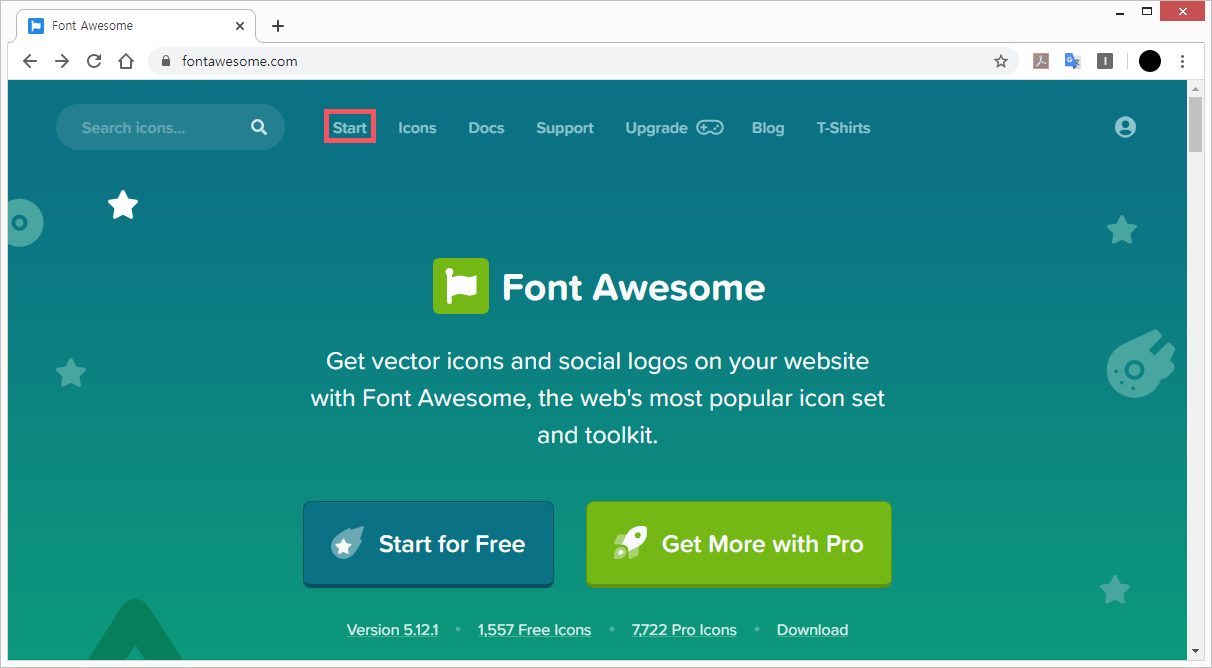This screenshot has width=1212, height=668.
Task: Open a new tab with the plus button
Action: (278, 26)
